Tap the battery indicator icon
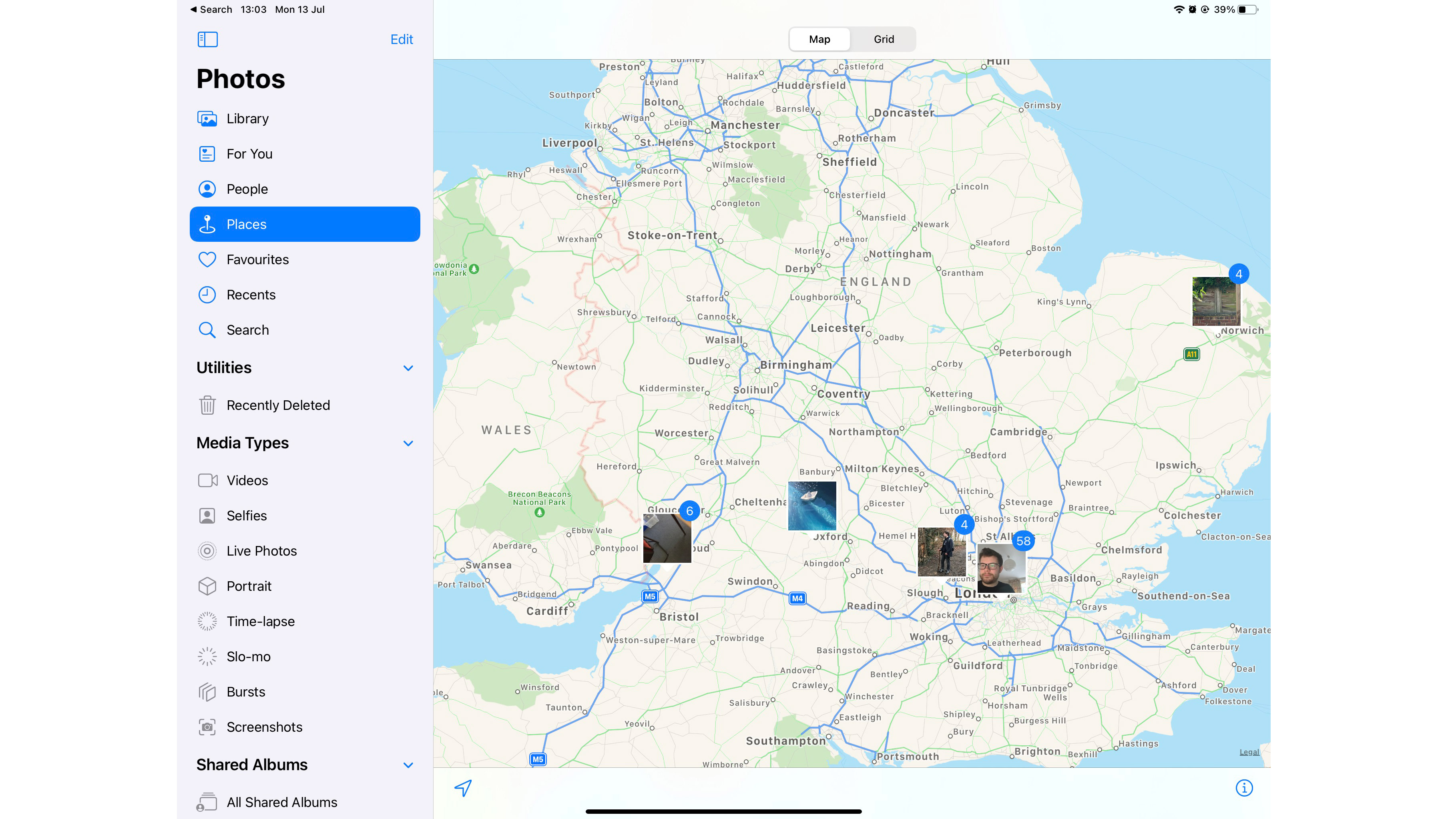 coord(1248,10)
